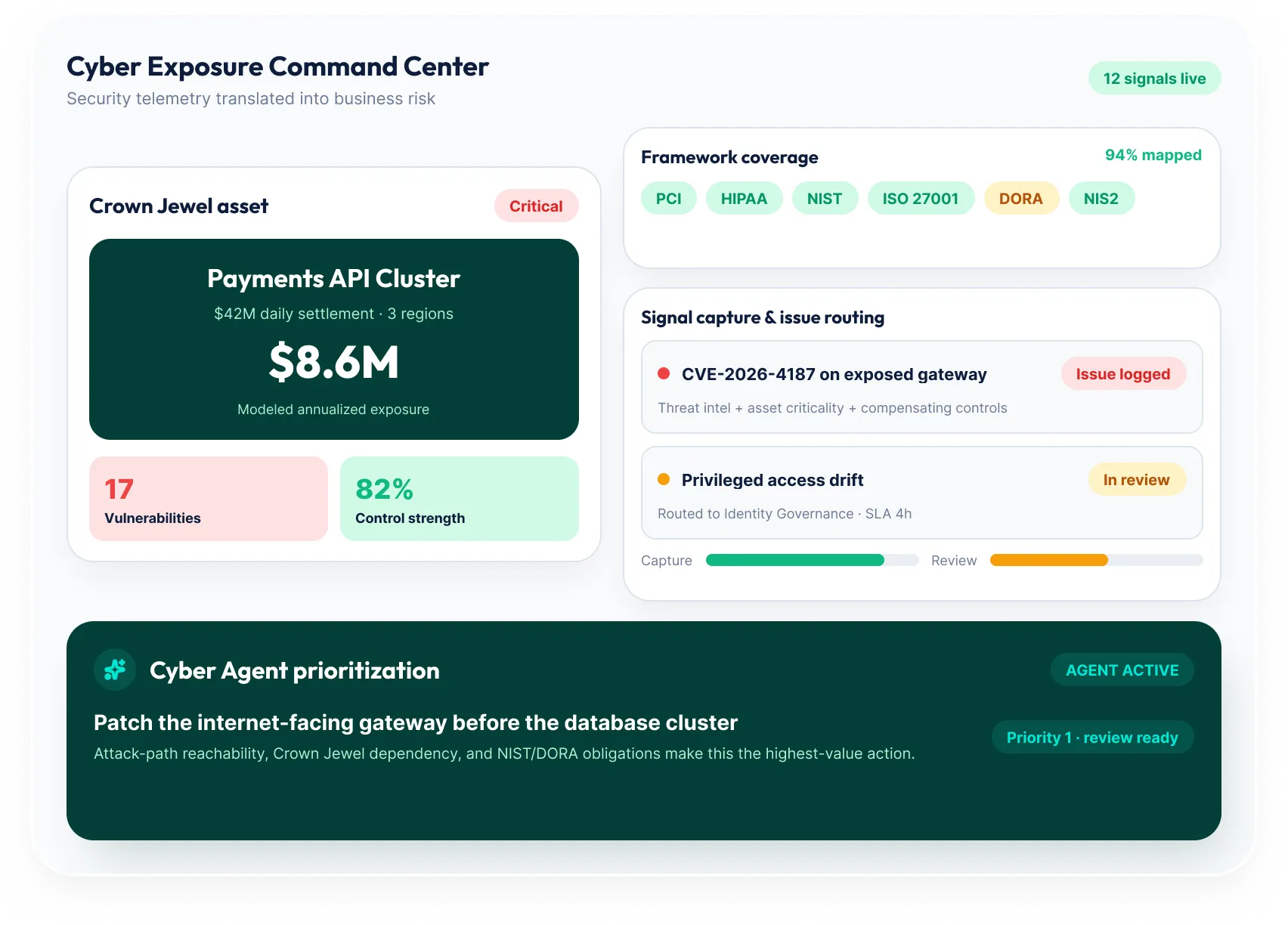
Task: Pick the NIS2 framework chip
Action: tap(1101, 199)
